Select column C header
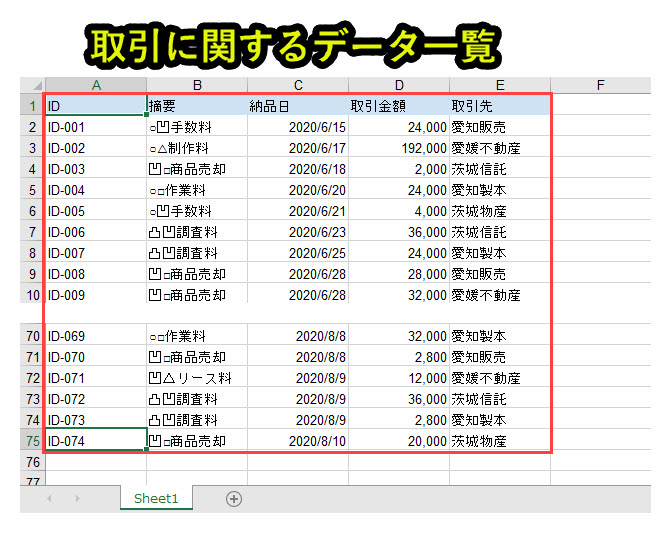This screenshot has height=533, width=671. pos(298,85)
